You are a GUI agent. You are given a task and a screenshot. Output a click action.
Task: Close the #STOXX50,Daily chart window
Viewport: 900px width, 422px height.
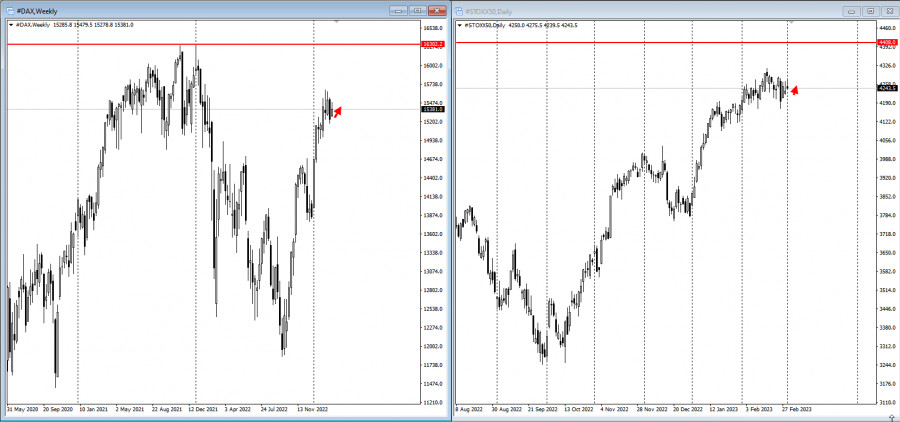[889, 11]
